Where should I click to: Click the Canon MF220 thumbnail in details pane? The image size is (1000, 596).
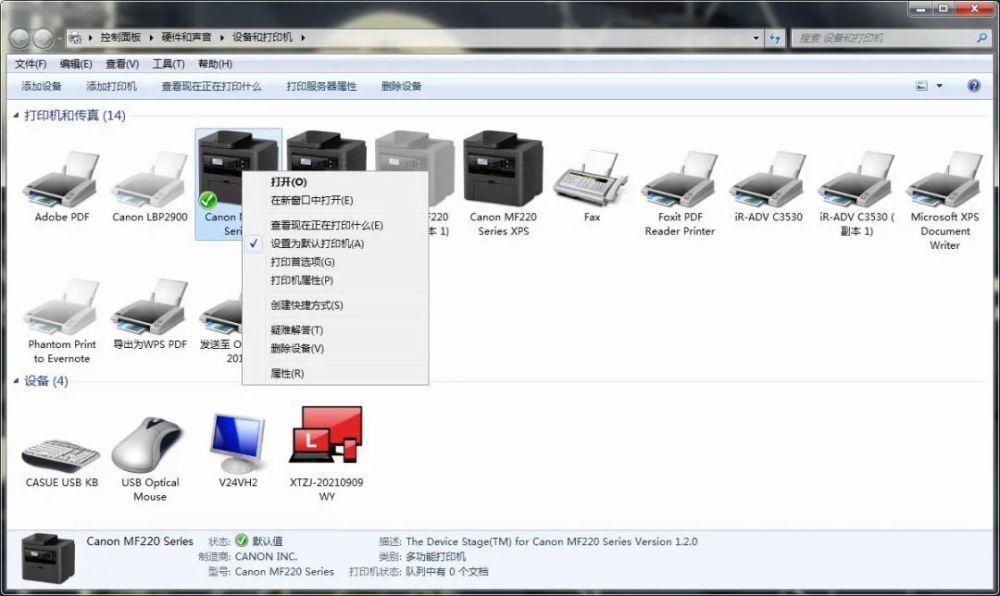[48, 557]
